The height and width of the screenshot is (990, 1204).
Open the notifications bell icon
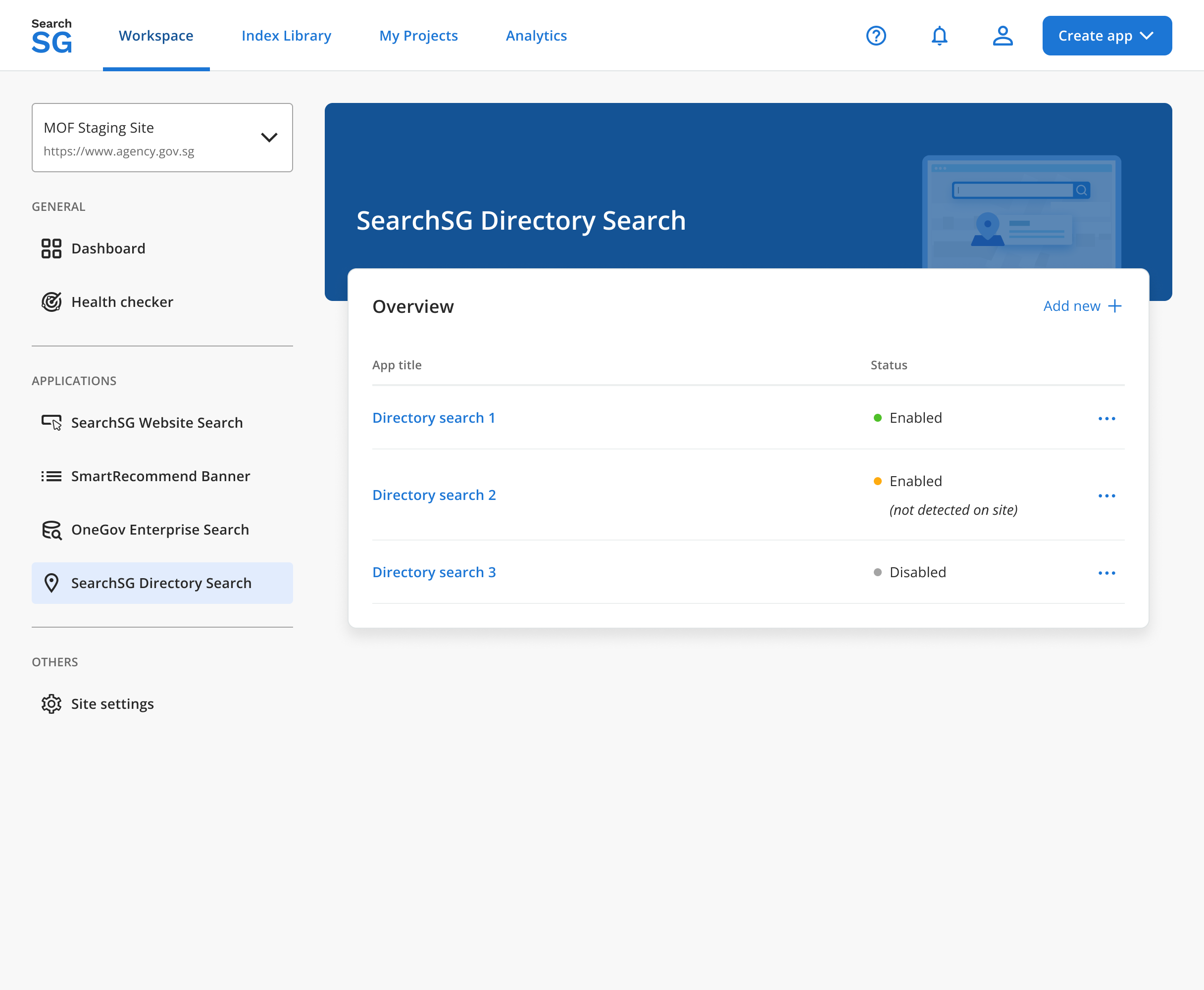[x=939, y=36]
